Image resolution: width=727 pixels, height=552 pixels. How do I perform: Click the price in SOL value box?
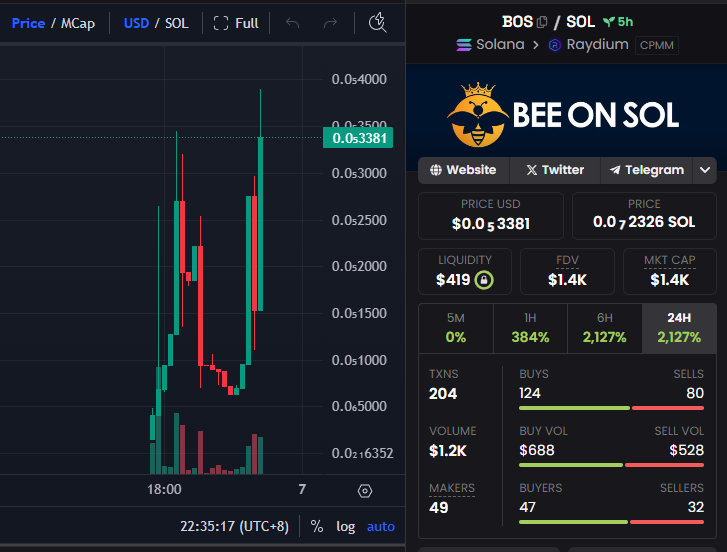pyautogui.click(x=644, y=216)
